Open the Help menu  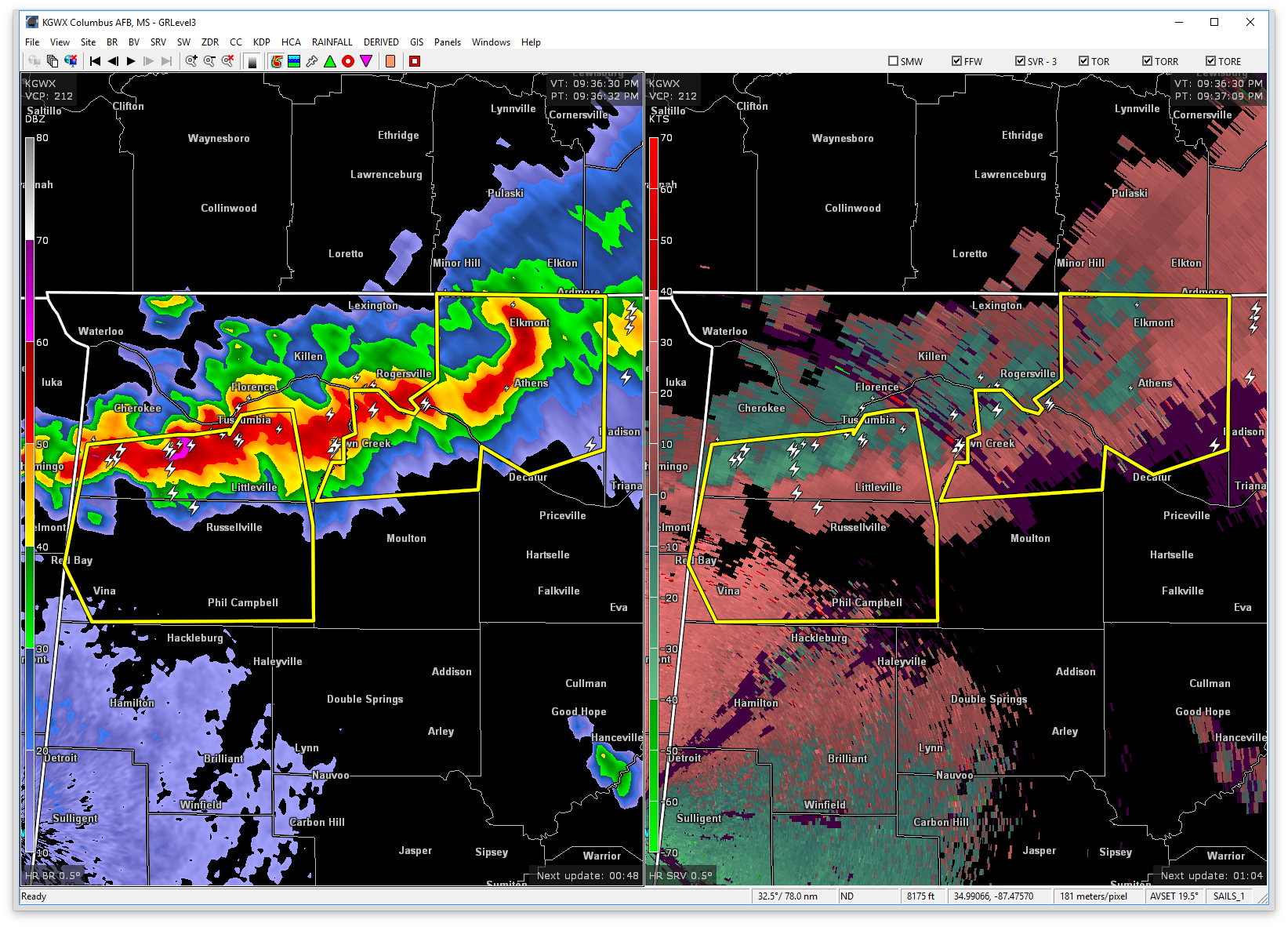tap(531, 42)
